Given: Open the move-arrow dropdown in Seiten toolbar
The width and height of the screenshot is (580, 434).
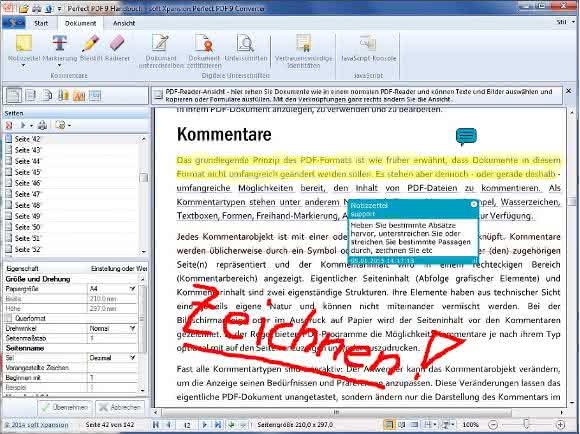Looking at the screenshot, I should 31,126.
